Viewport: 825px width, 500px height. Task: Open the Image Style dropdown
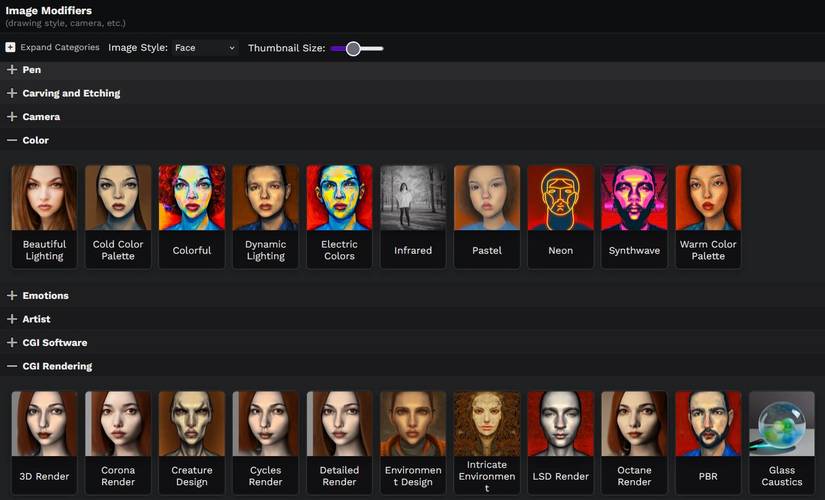point(205,48)
